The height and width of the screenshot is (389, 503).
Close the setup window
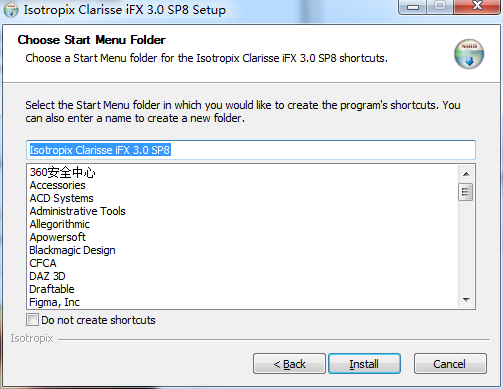pos(478,6)
